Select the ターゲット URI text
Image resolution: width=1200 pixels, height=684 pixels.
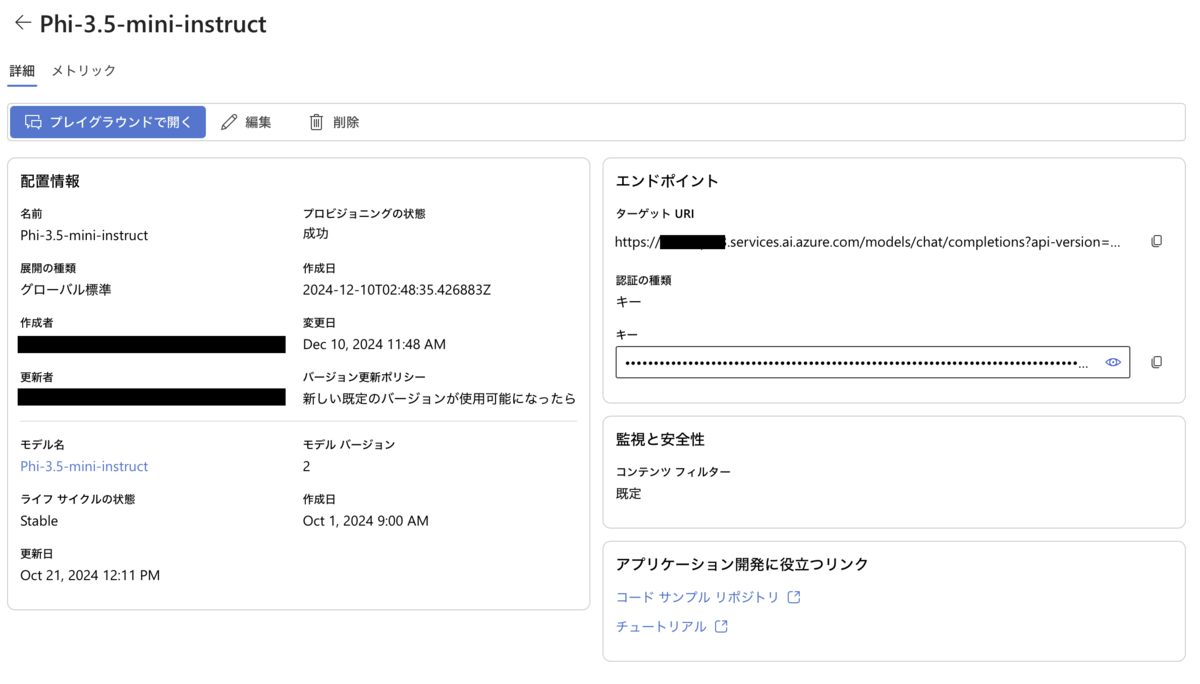(868, 242)
